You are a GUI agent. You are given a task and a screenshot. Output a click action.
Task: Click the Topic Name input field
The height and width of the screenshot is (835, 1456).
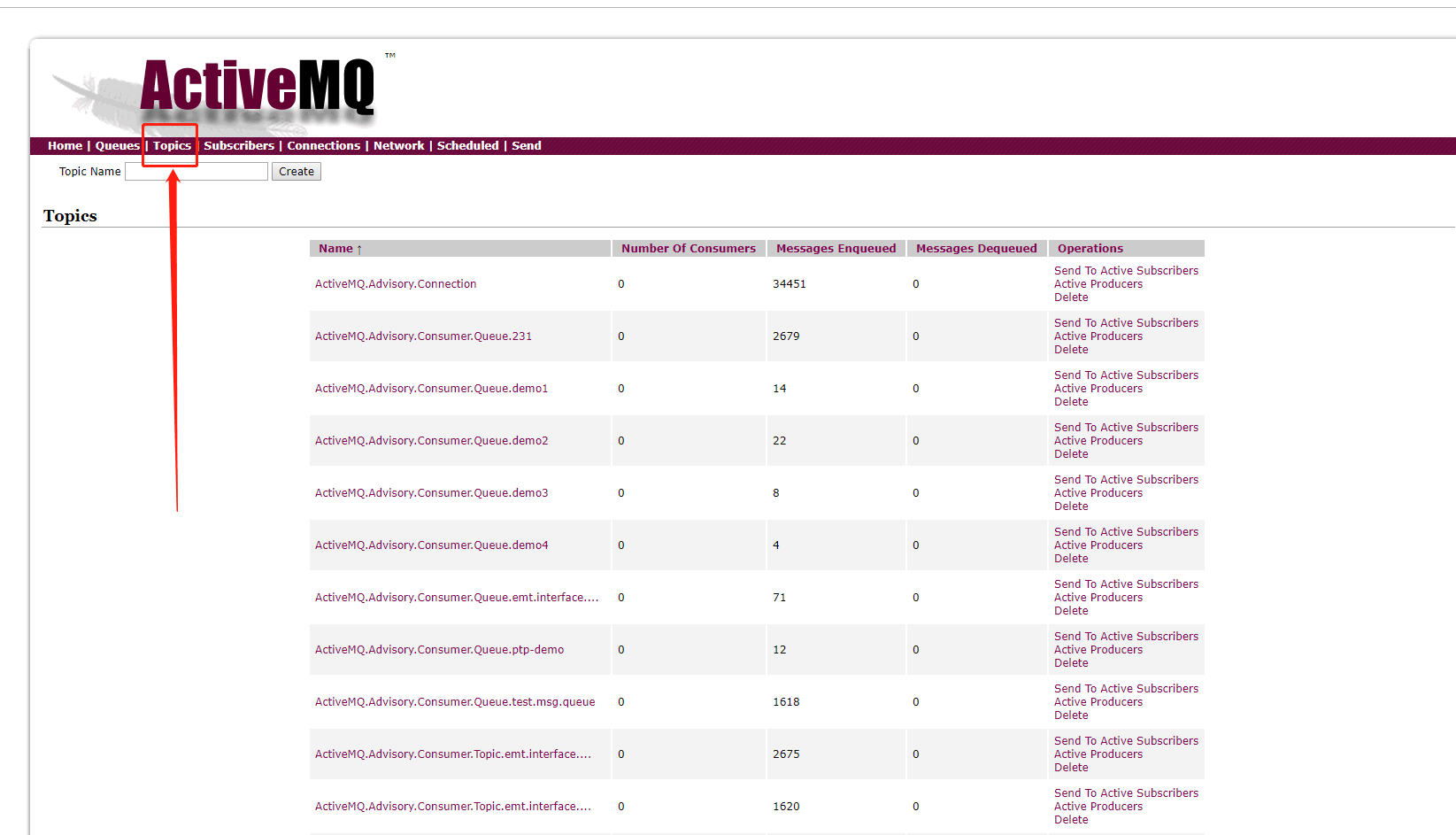click(x=196, y=171)
